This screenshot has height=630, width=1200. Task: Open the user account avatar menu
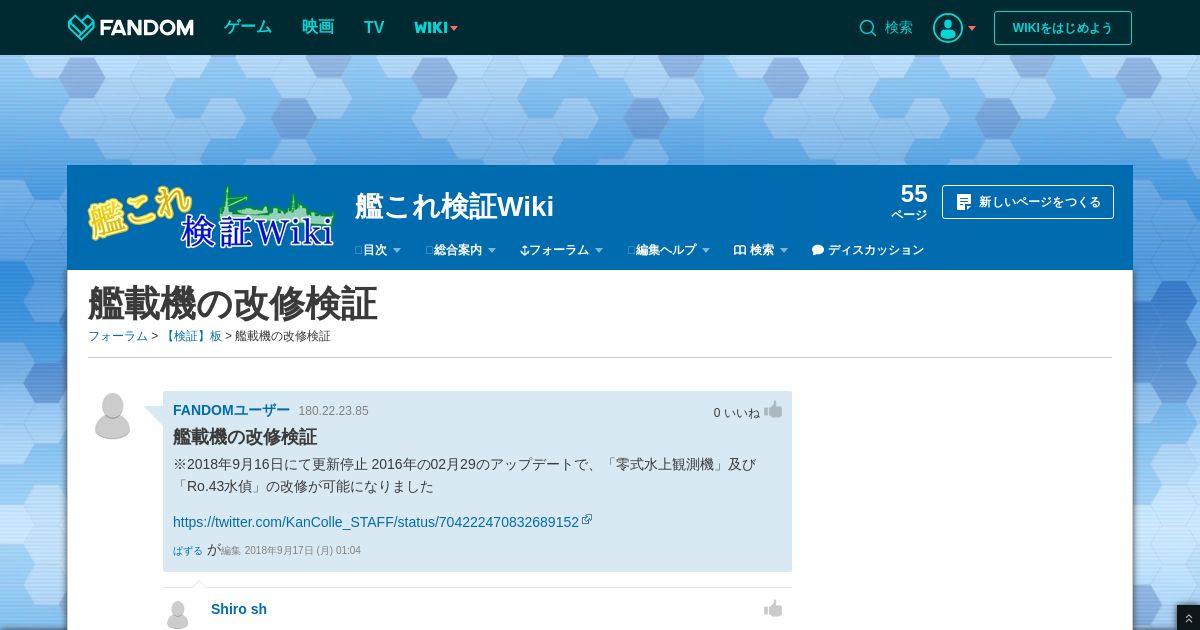tap(948, 28)
